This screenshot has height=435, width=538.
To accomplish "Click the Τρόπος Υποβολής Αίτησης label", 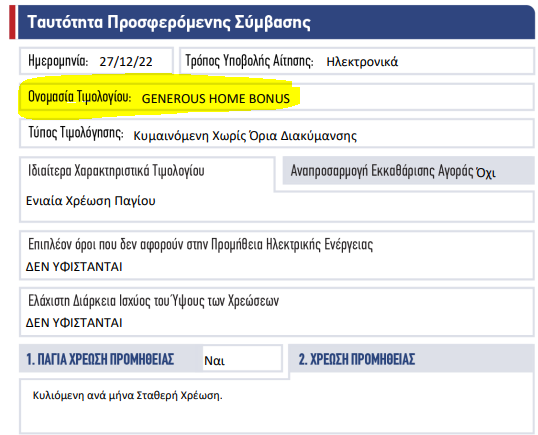I will click(249, 61).
